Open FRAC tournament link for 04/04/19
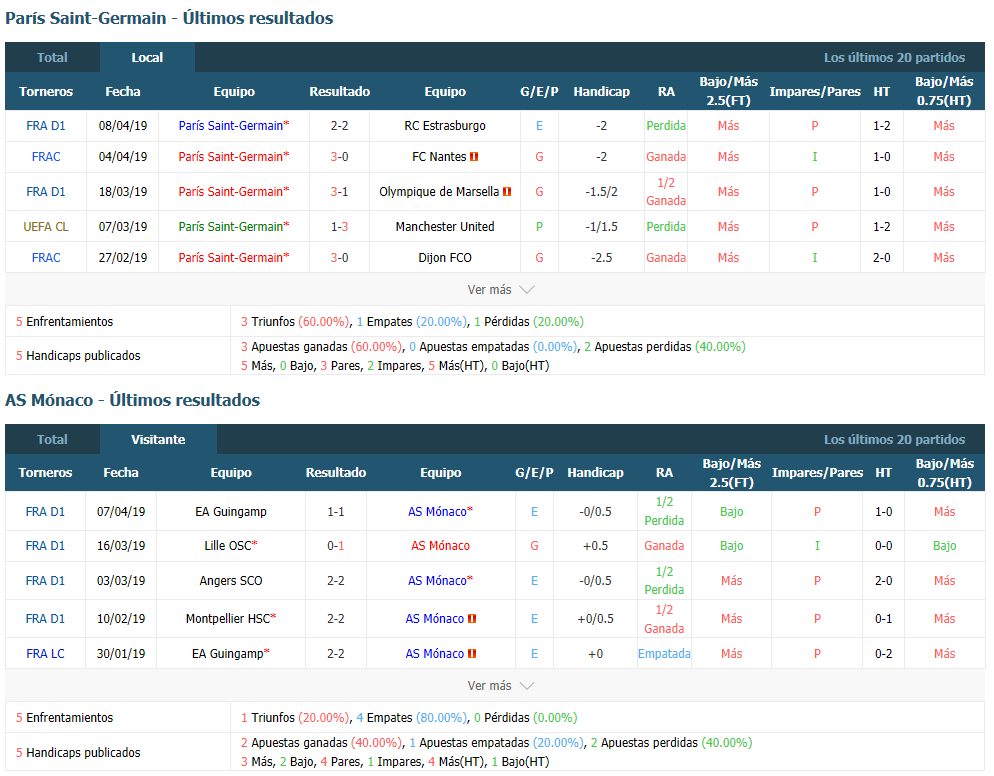This screenshot has height=776, width=994. tap(46, 157)
